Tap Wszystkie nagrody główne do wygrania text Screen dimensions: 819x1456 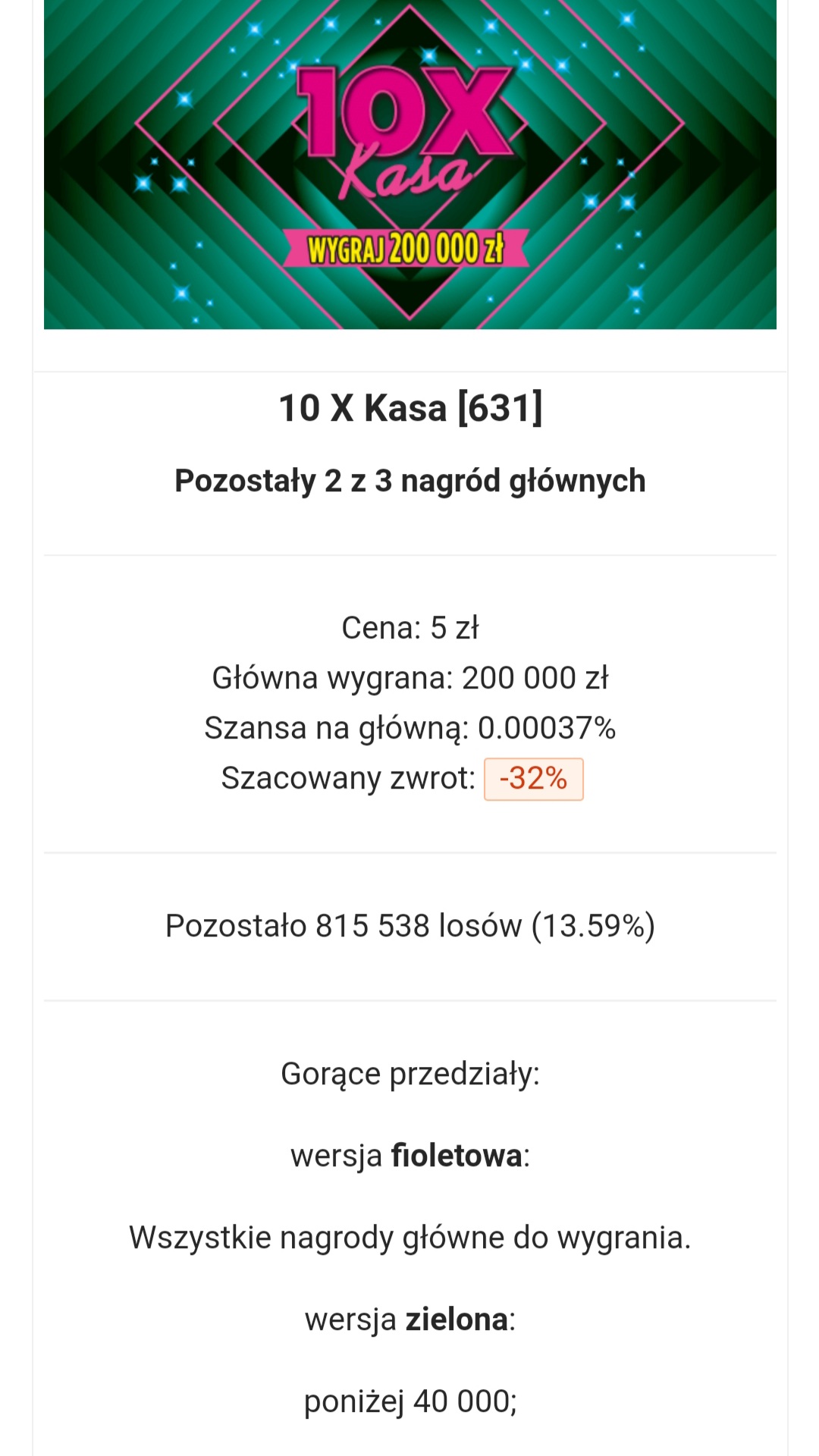point(409,1238)
